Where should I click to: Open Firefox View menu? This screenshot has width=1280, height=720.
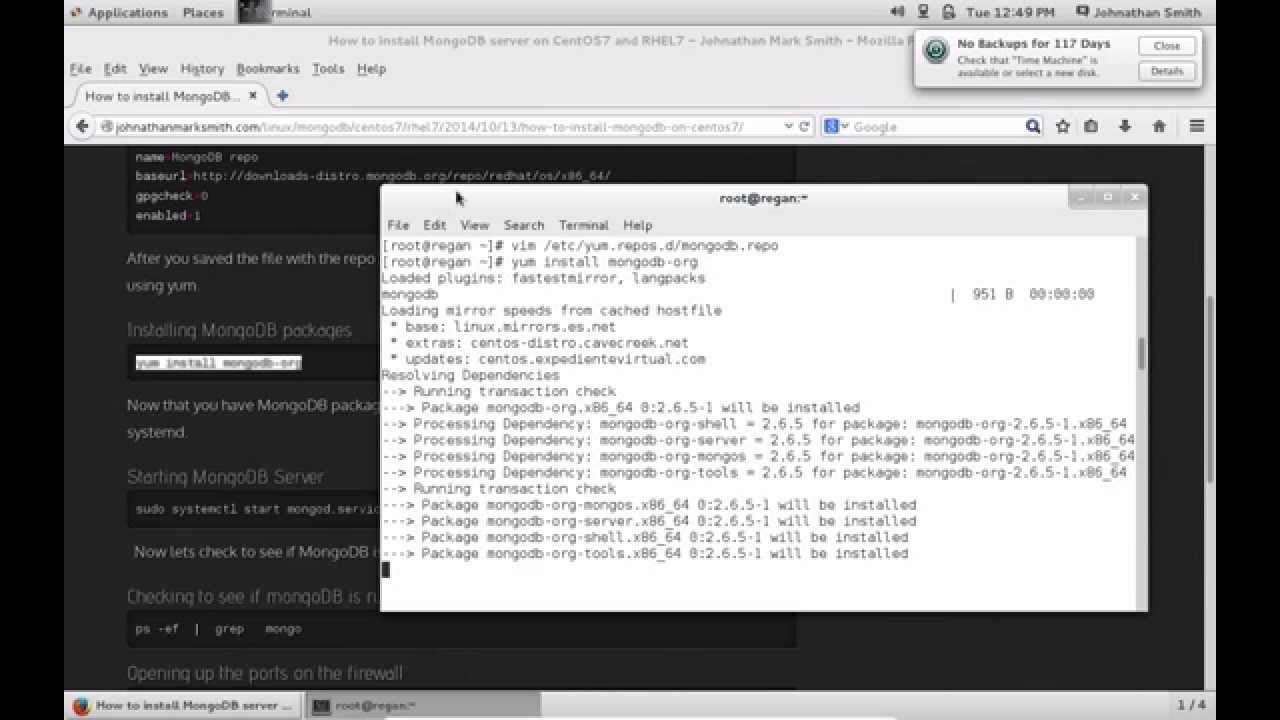pos(153,69)
